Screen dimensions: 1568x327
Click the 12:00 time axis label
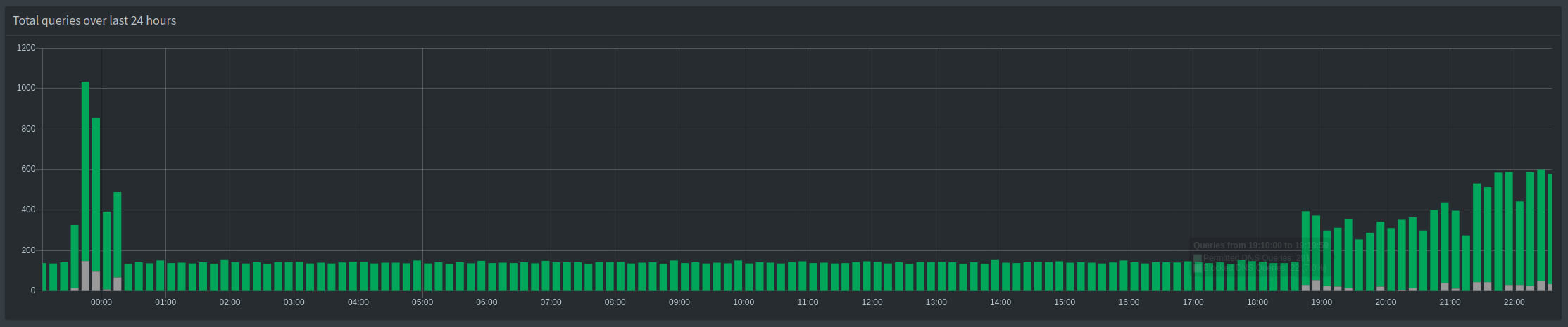pos(872,302)
